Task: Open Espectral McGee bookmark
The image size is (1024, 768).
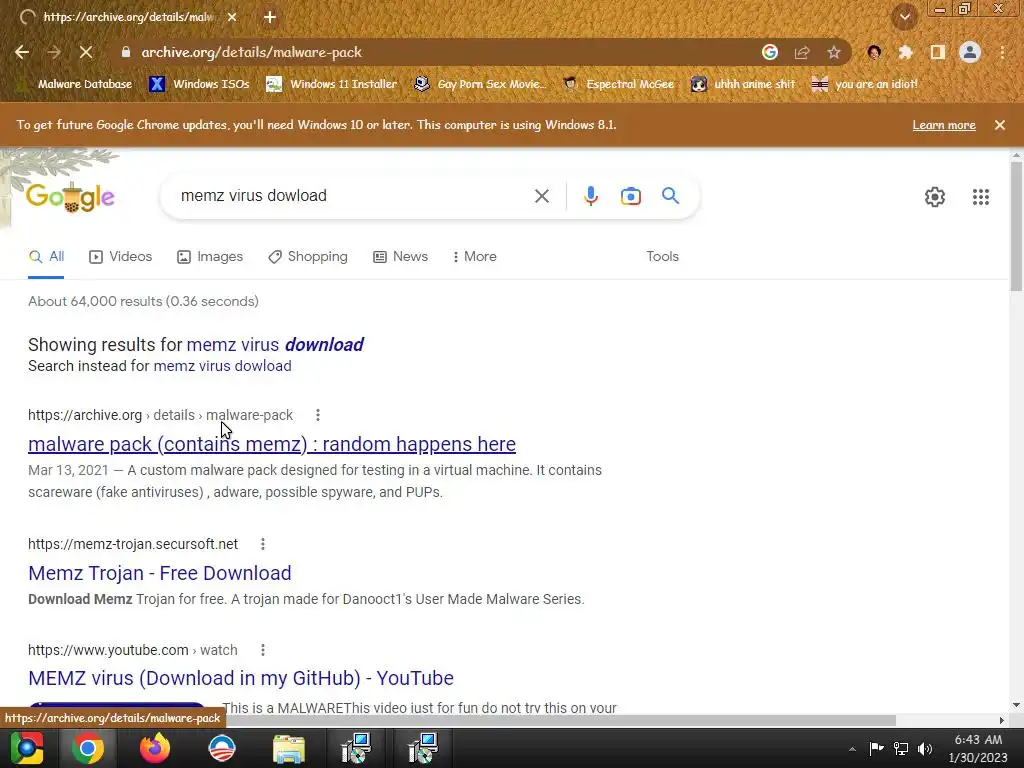Action: pyautogui.click(x=618, y=84)
